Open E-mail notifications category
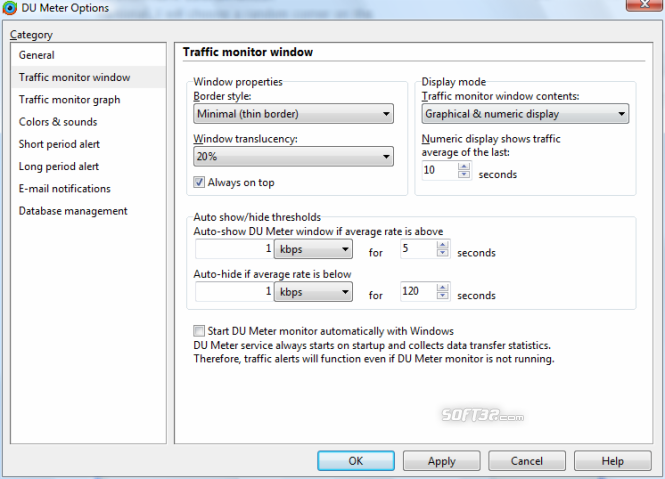Viewport: 665px width, 479px height. click(89, 189)
